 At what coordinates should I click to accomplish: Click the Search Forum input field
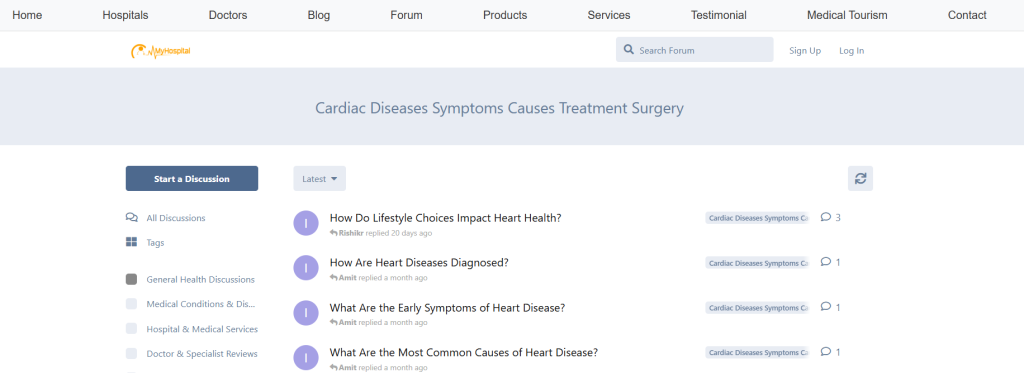pyautogui.click(x=694, y=50)
